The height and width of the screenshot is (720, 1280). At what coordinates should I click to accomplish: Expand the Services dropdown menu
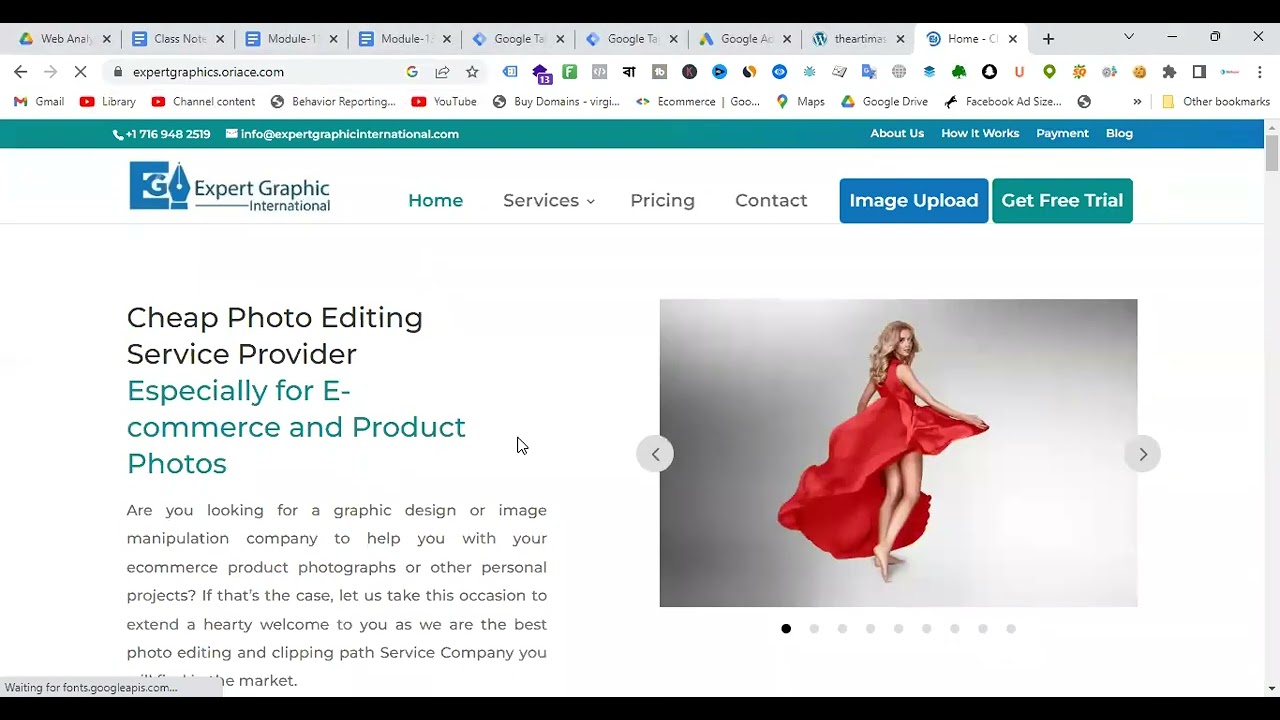549,200
